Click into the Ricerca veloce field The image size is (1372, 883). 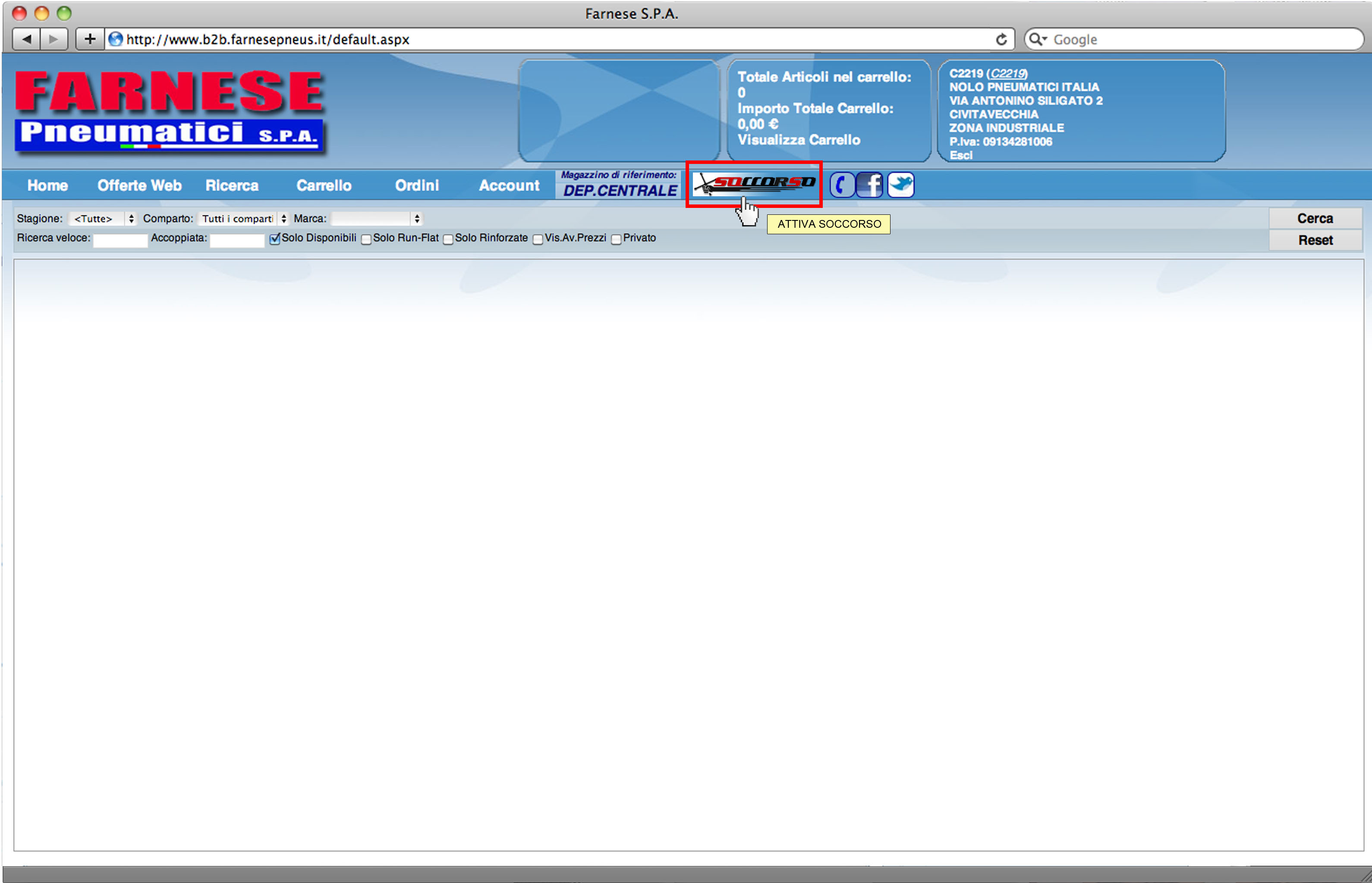click(120, 240)
